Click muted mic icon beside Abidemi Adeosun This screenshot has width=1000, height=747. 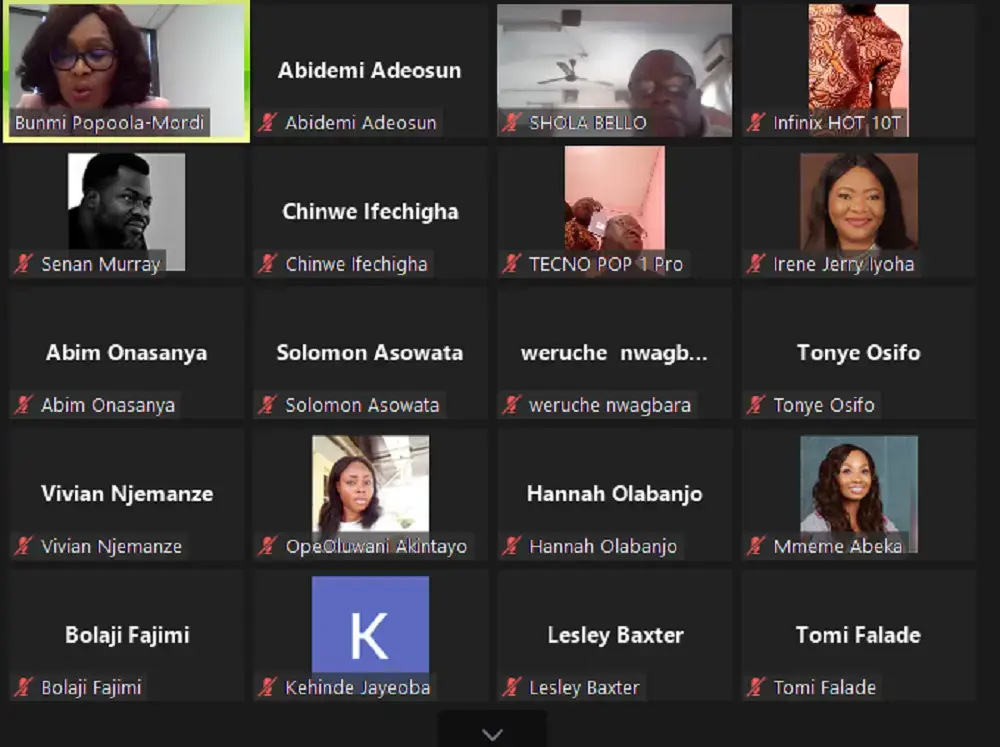pos(268,122)
